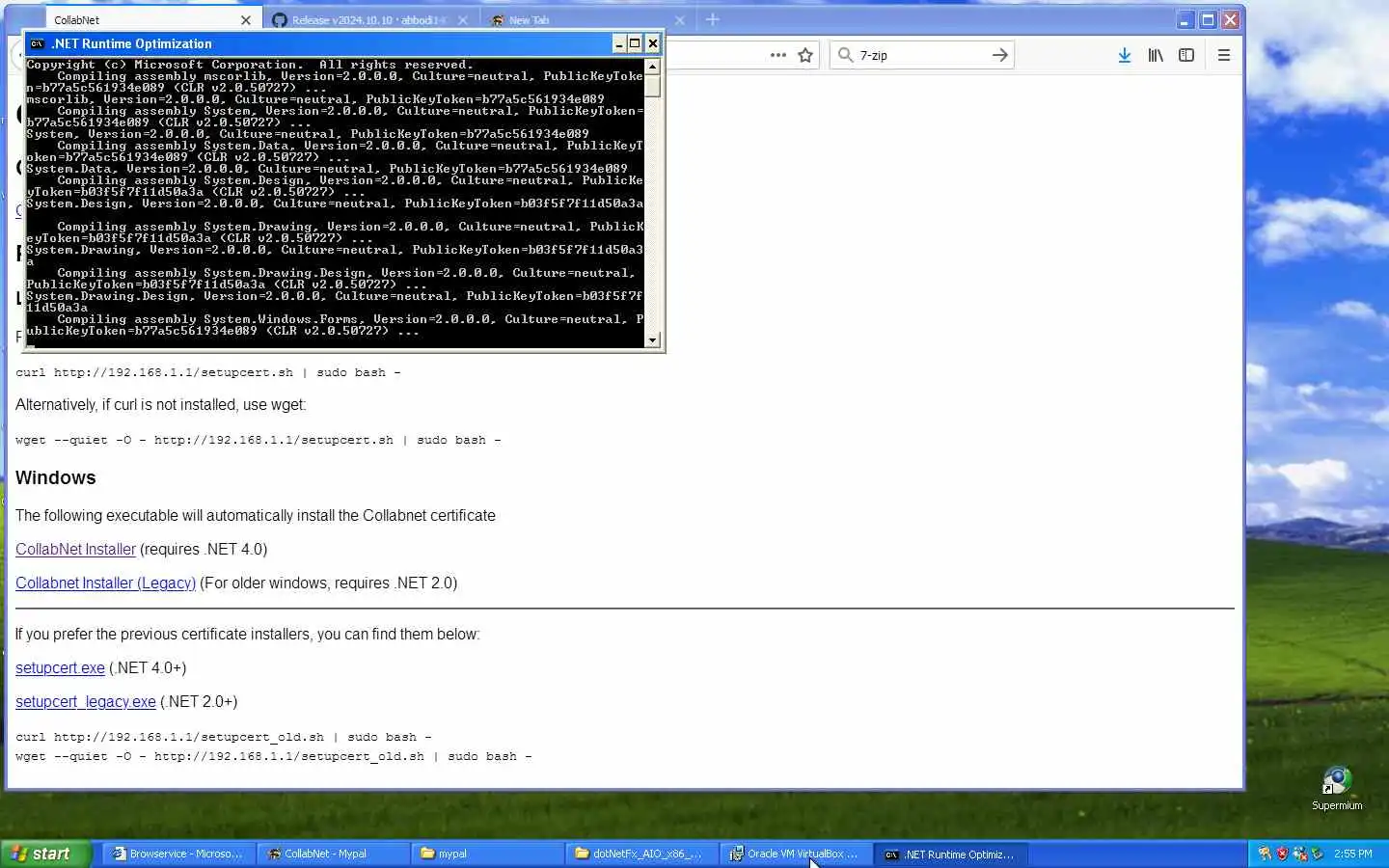The image size is (1389, 868).
Task: Click 'Alternatively, if curl is not installed' text
Action: 160,405
